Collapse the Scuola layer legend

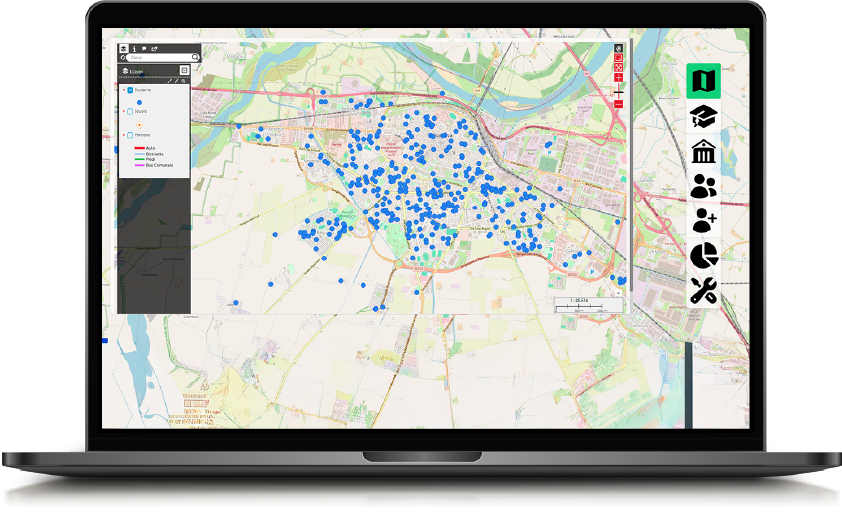(123, 111)
